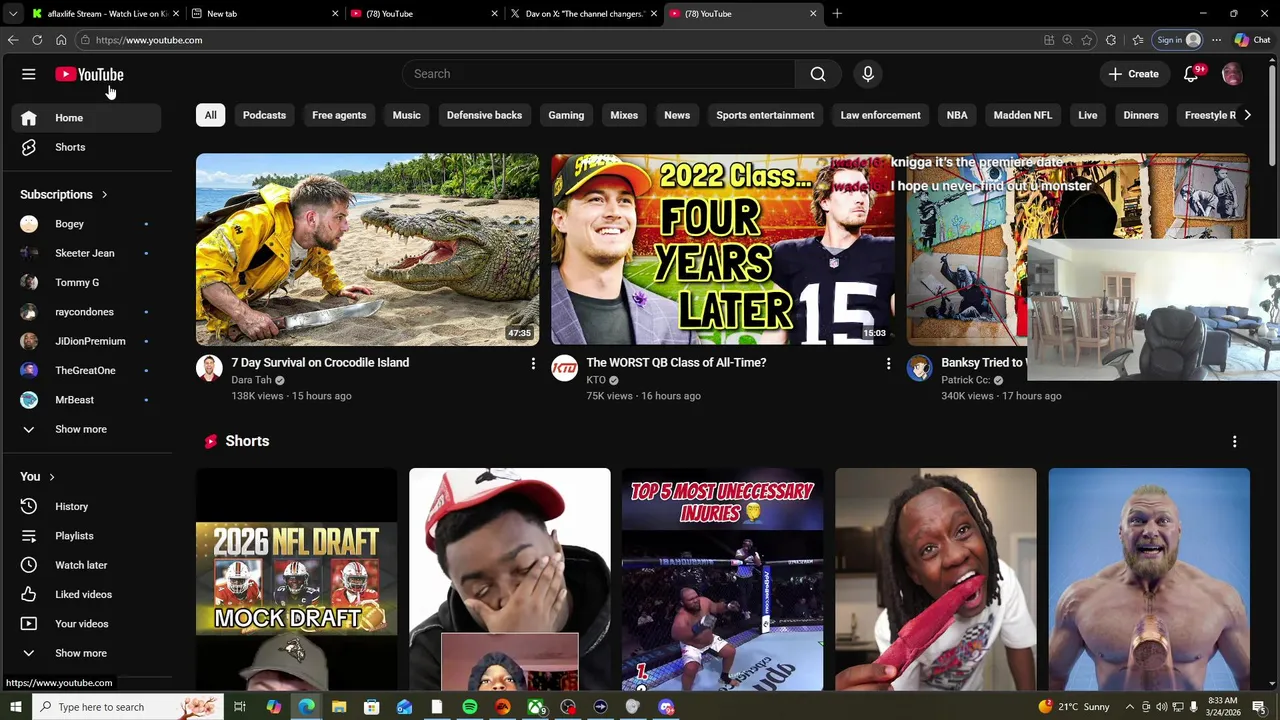Open the weather widget showing 21°C Sunny

[1074, 707]
